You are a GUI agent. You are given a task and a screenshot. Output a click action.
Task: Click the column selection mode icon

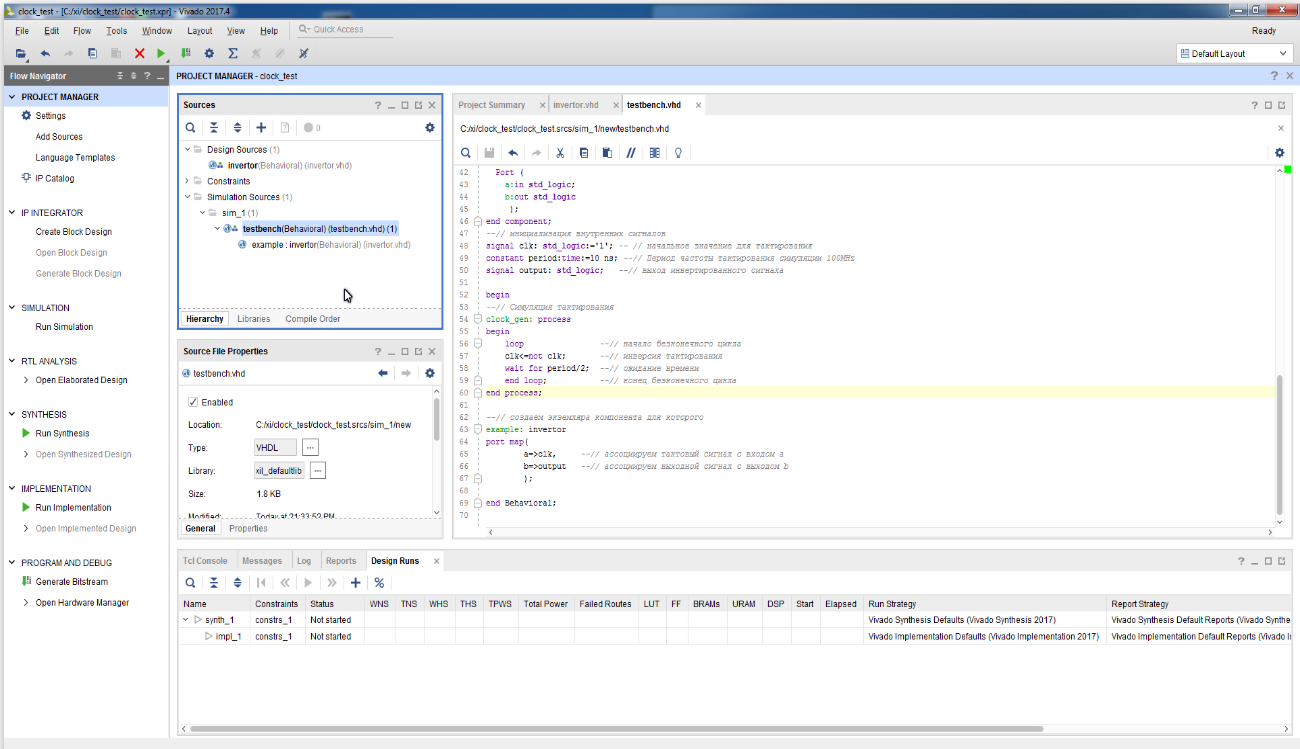point(655,153)
